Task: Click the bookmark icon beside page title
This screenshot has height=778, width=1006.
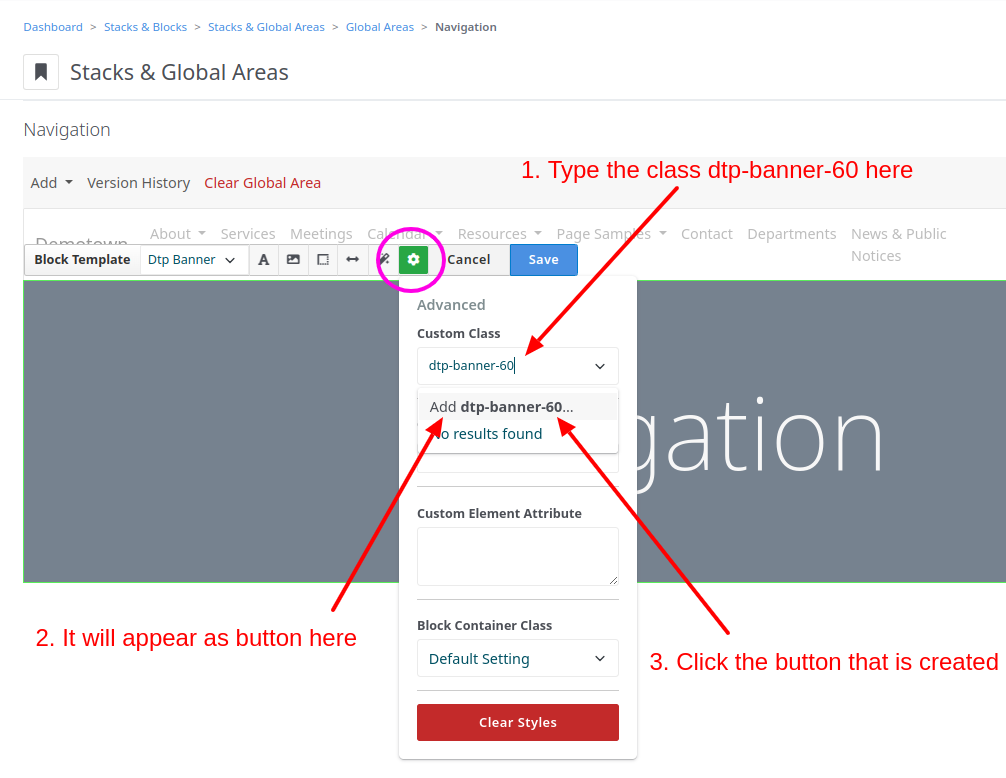Action: click(41, 72)
